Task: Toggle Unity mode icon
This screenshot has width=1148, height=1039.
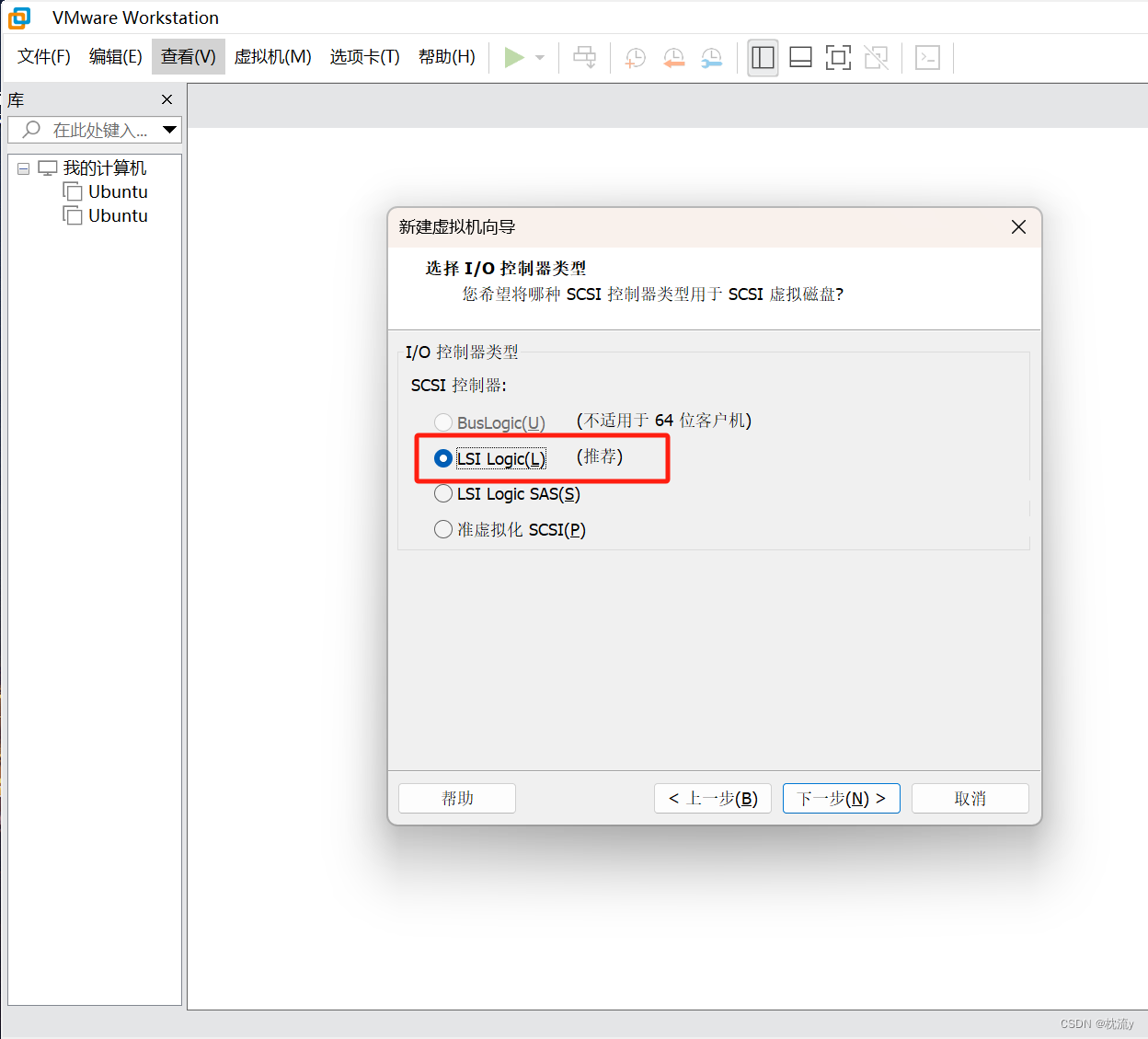Action: point(876,57)
